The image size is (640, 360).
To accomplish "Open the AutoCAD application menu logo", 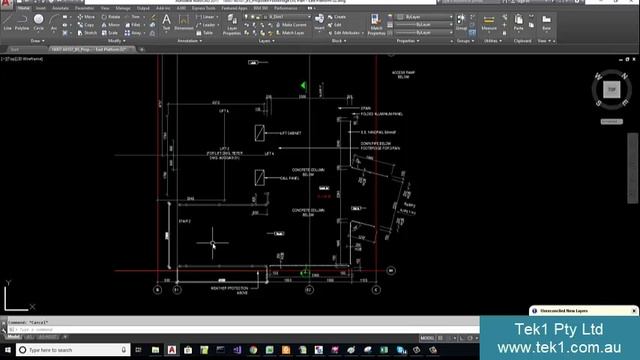I will click(x=6, y=4).
